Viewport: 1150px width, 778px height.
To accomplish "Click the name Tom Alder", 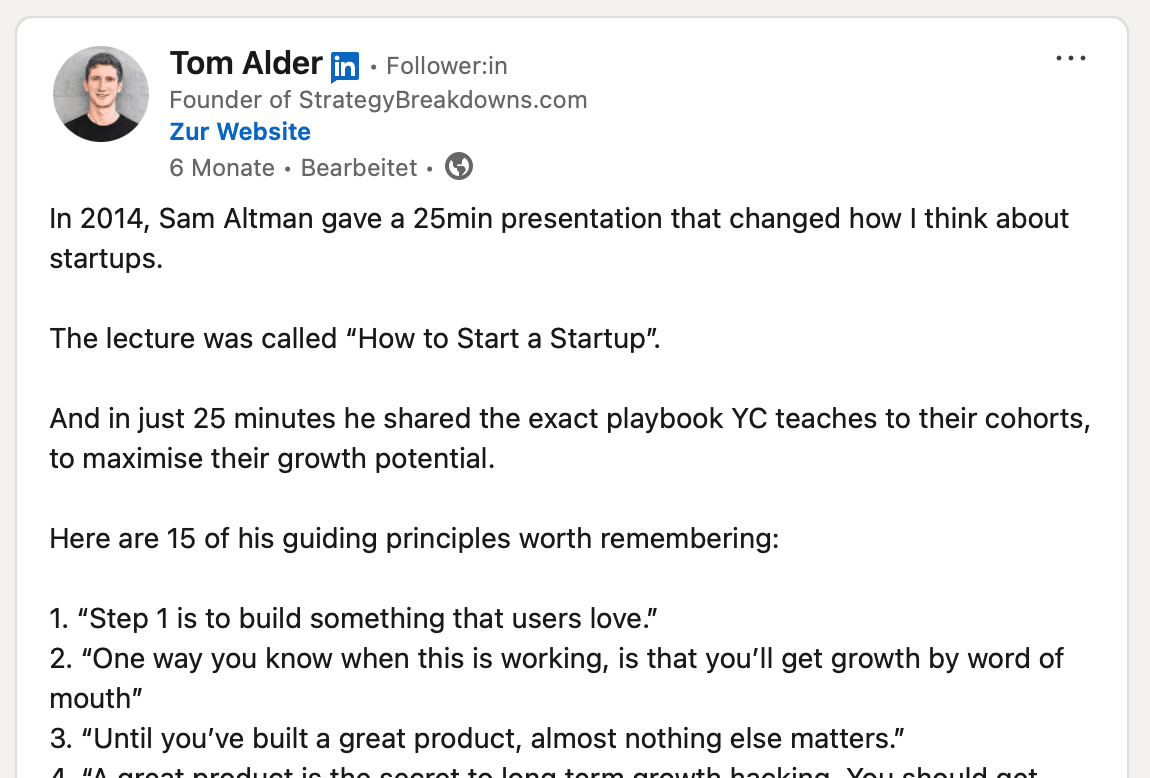I will point(246,63).
